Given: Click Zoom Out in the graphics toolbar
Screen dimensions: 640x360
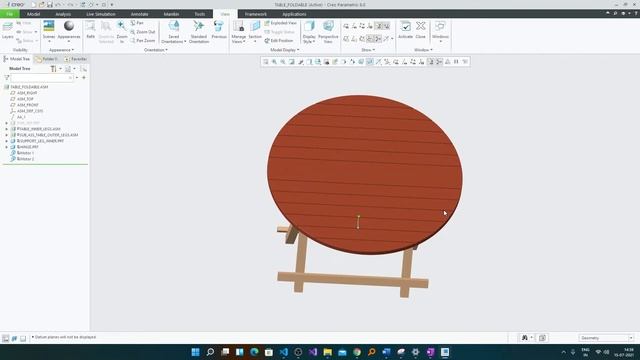Looking at the screenshot, I should pos(283,62).
